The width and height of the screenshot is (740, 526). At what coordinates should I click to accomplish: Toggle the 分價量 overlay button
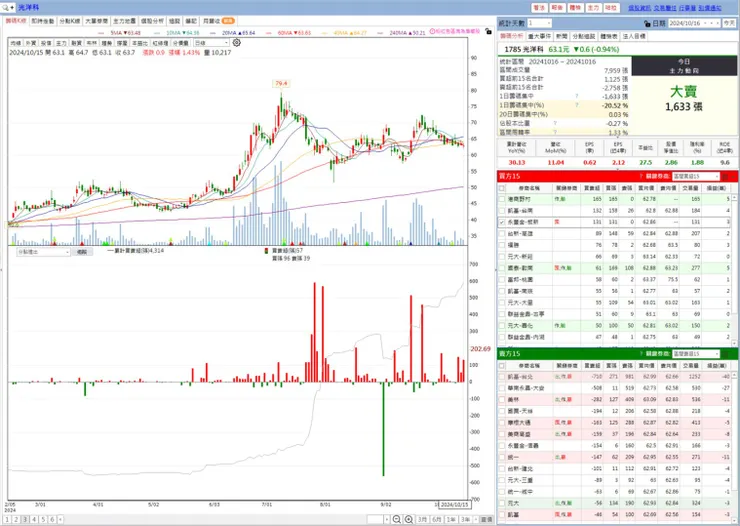pos(180,43)
